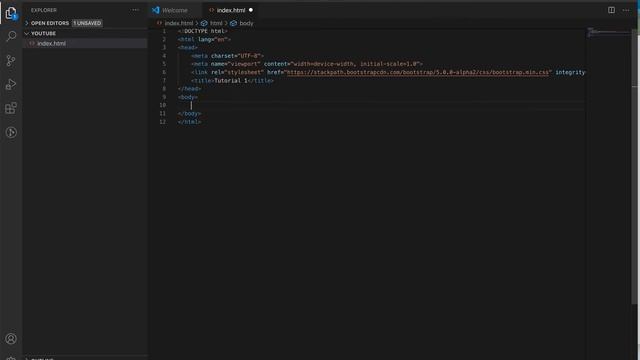Image resolution: width=640 pixels, height=360 pixels.
Task: Open the Bootstrap CDN stylesheet link
Action: pos(418,72)
